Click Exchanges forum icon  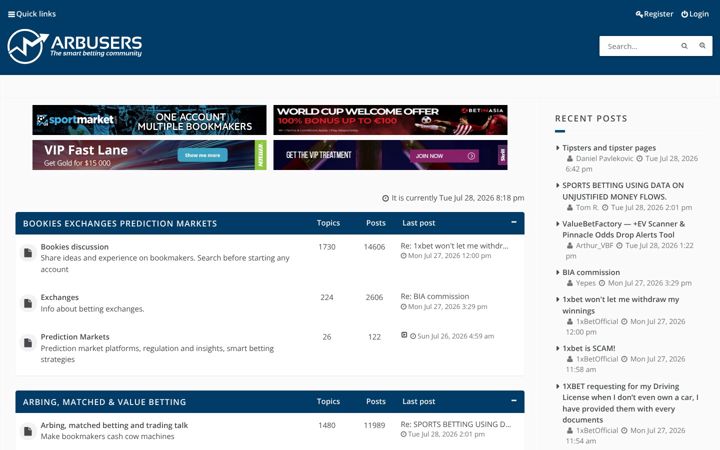[28, 304]
